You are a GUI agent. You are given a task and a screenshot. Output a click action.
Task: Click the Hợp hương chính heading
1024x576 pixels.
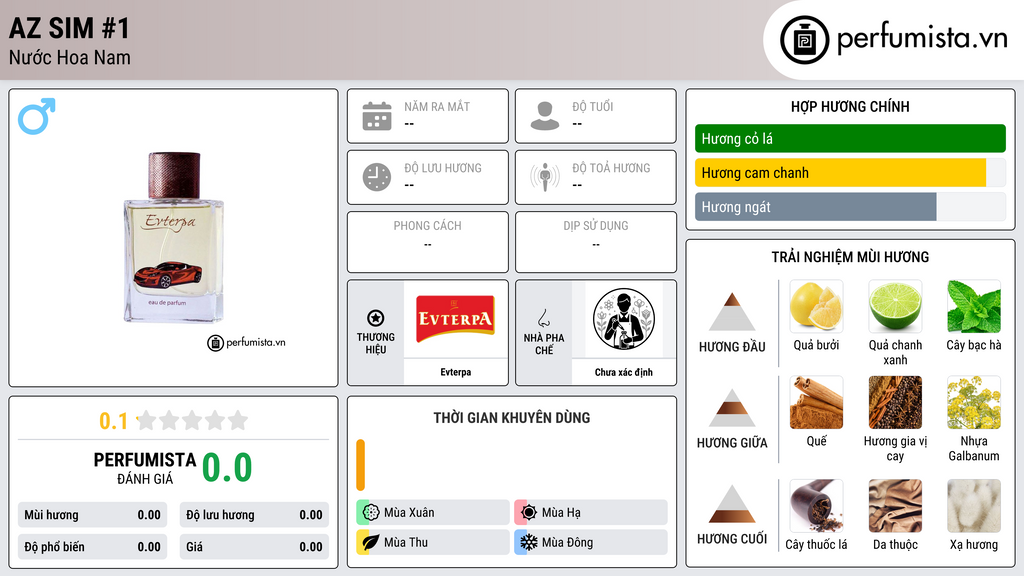[x=850, y=106]
